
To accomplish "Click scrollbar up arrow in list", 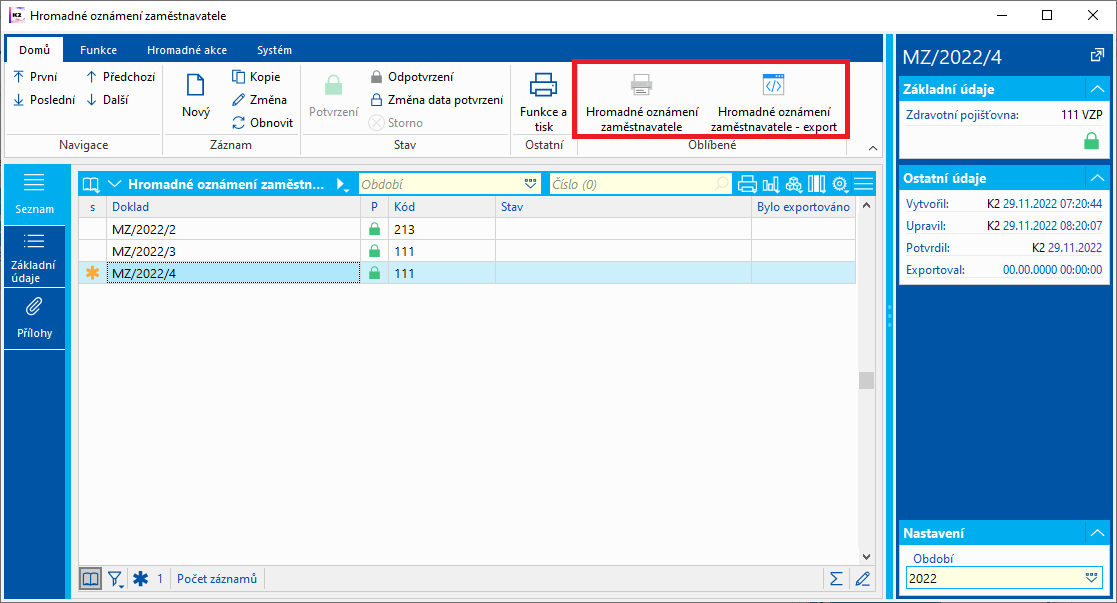I will click(x=866, y=205).
